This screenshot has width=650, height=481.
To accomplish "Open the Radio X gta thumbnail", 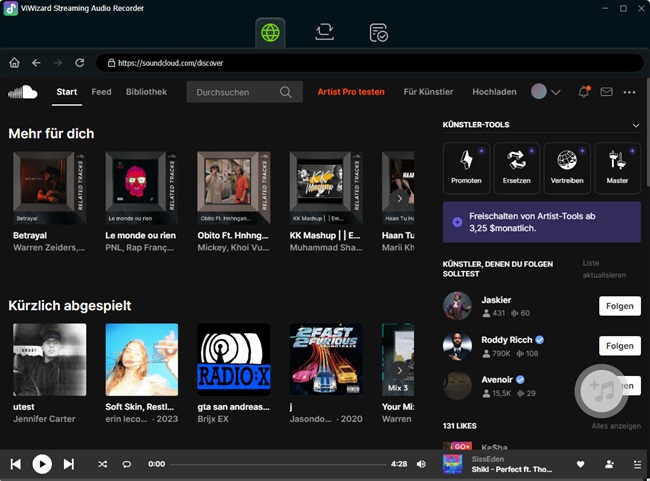I will [234, 360].
